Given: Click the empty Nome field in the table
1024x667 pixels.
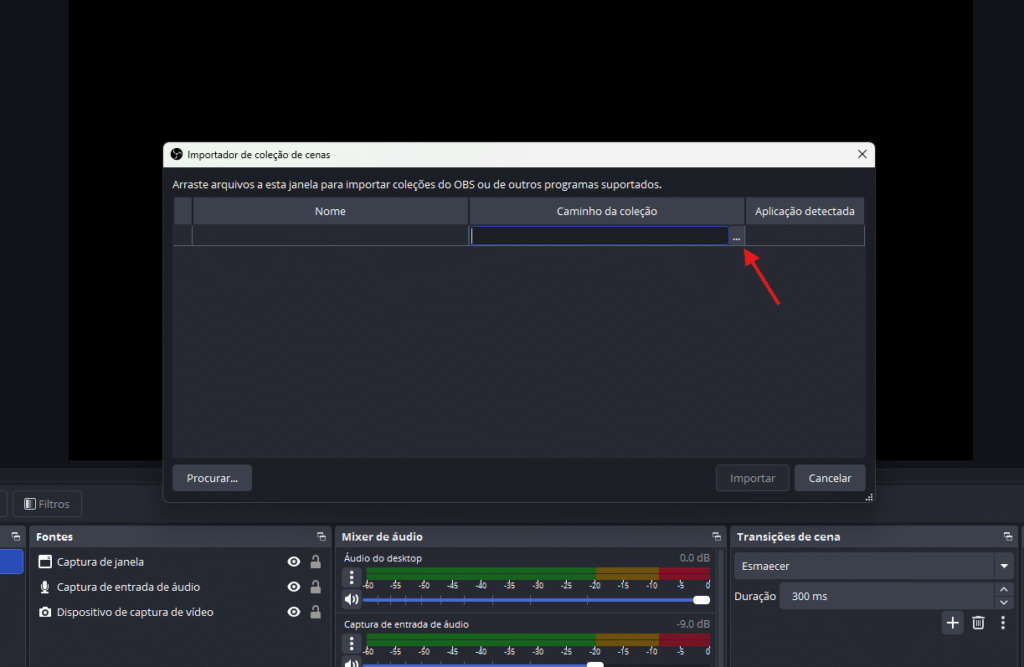Looking at the screenshot, I should (330, 236).
